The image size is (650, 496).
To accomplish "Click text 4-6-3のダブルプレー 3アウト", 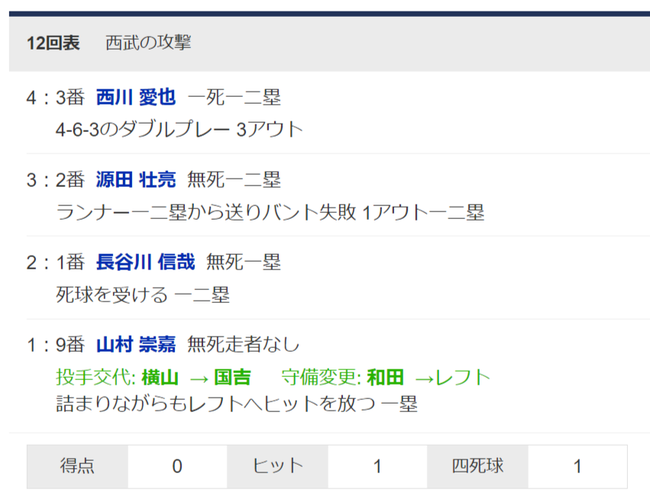I will pos(179,129).
